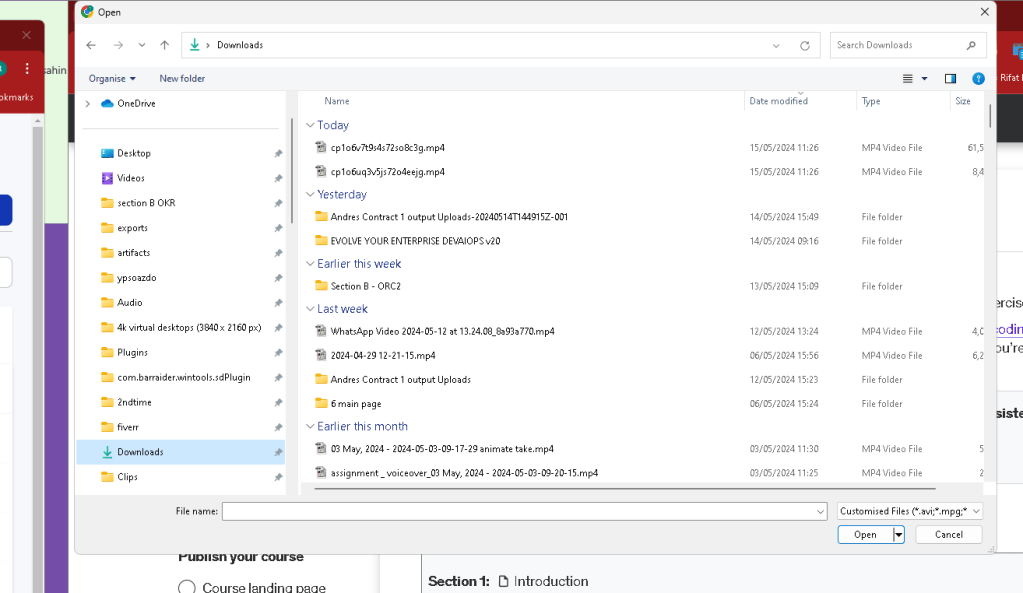Select file cp1o6v7t9s4s72so8c3g.mp4
The height and width of the screenshot is (593, 1023).
tap(388, 148)
